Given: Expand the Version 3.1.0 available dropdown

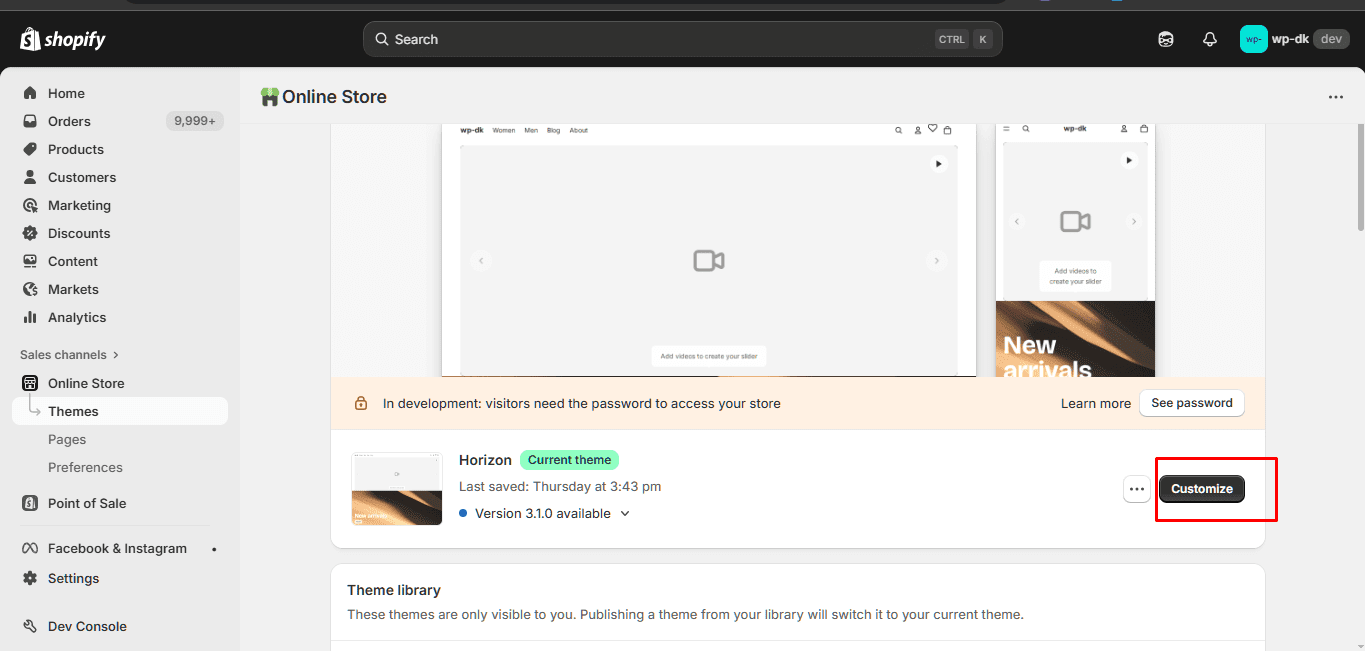Looking at the screenshot, I should 624,513.
